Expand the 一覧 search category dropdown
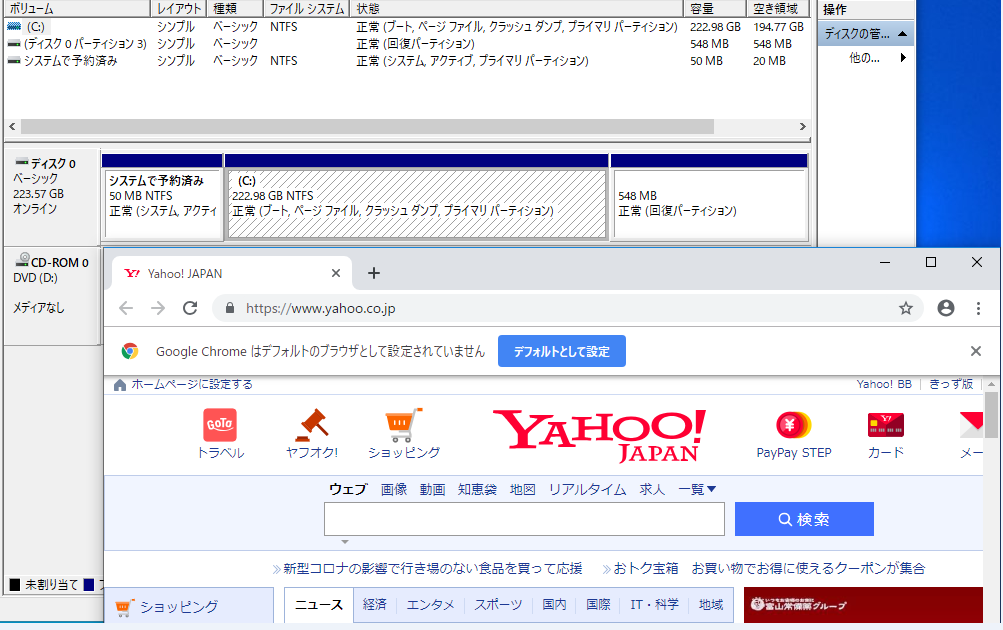Viewport: 1003px width, 630px height. pos(697,489)
